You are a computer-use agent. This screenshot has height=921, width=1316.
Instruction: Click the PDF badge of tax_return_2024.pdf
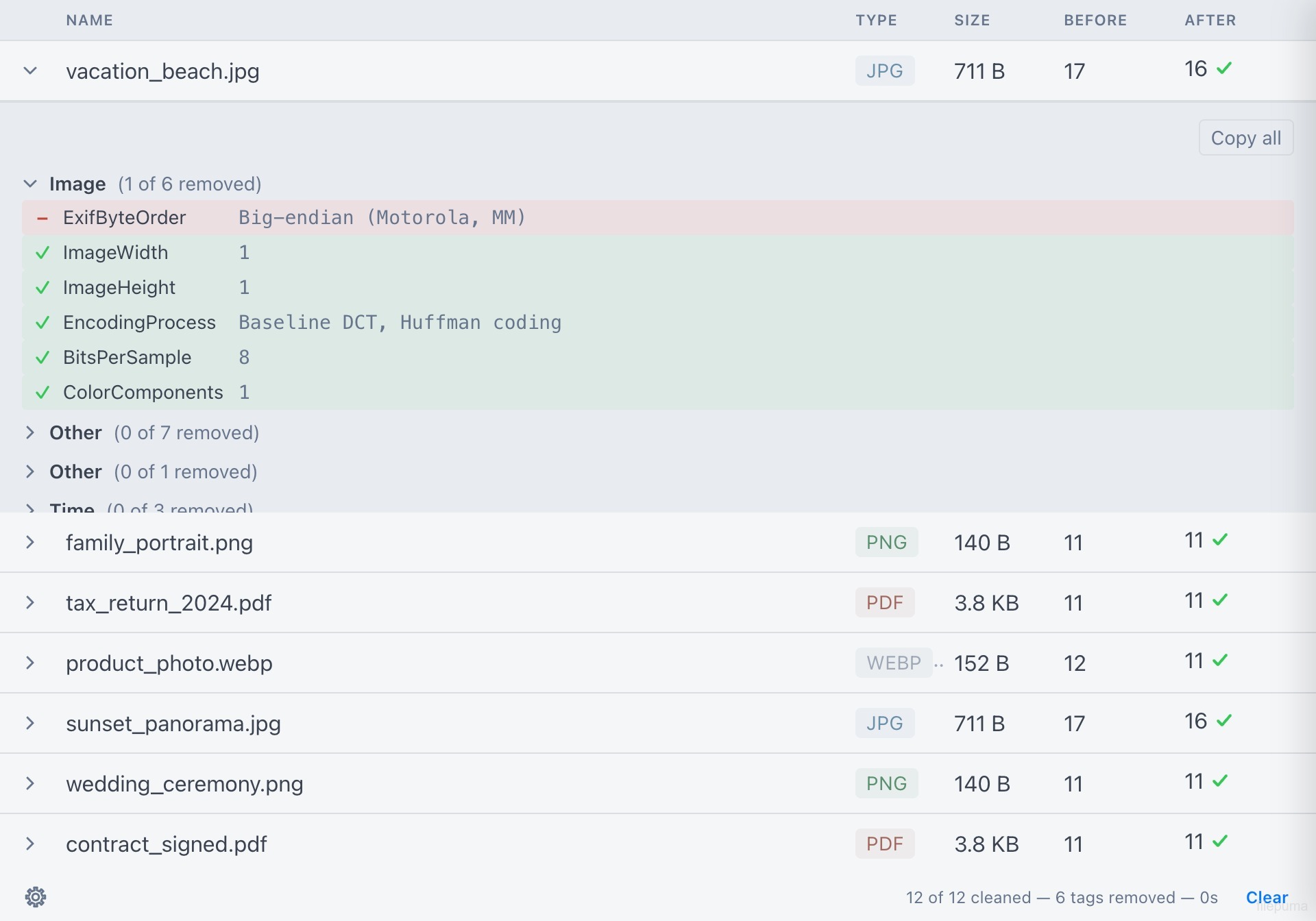[884, 602]
